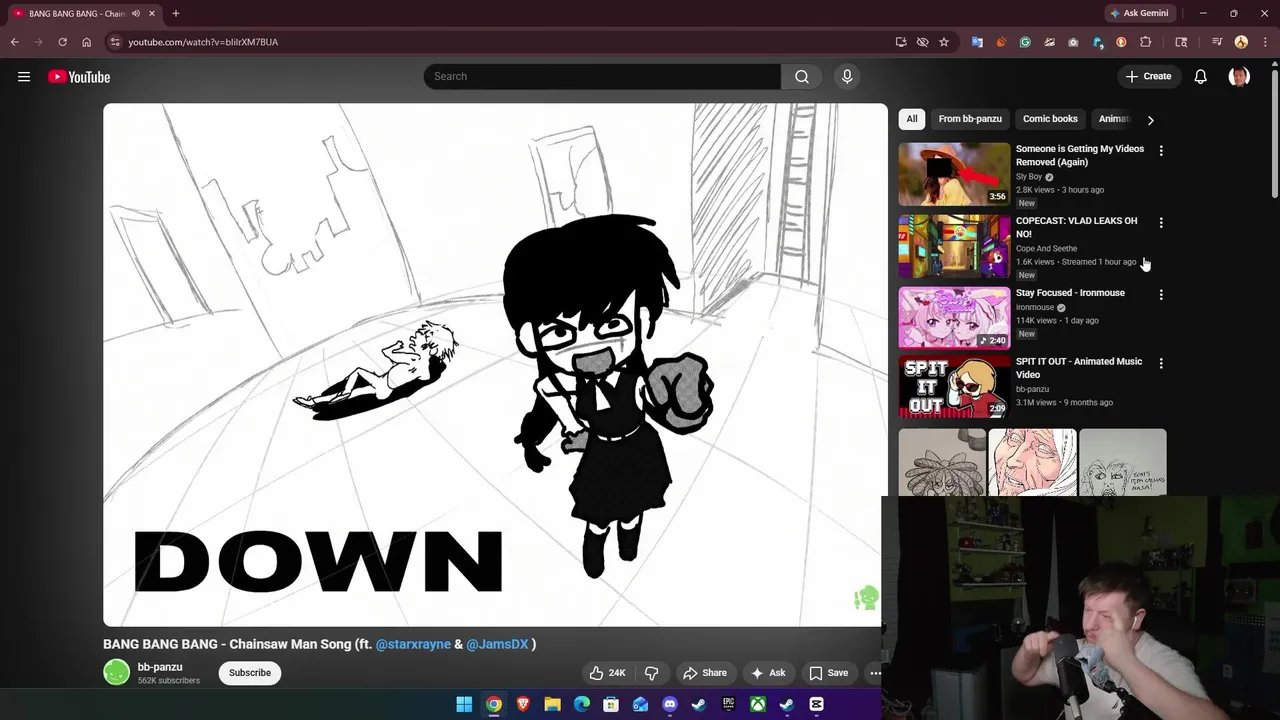Screen dimensions: 1280x720
Task: Open the @starxrayne channel link
Action: tap(413, 644)
